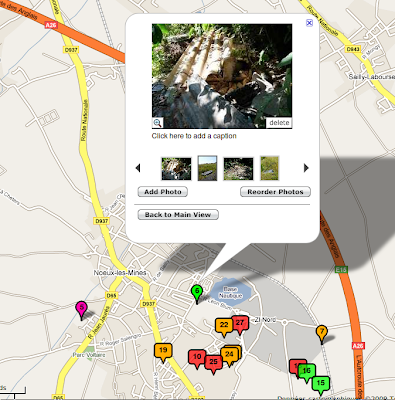Viewport: 395px width, 400px height.
Task: Click the Reorder Photos button
Action: pyautogui.click(x=275, y=192)
